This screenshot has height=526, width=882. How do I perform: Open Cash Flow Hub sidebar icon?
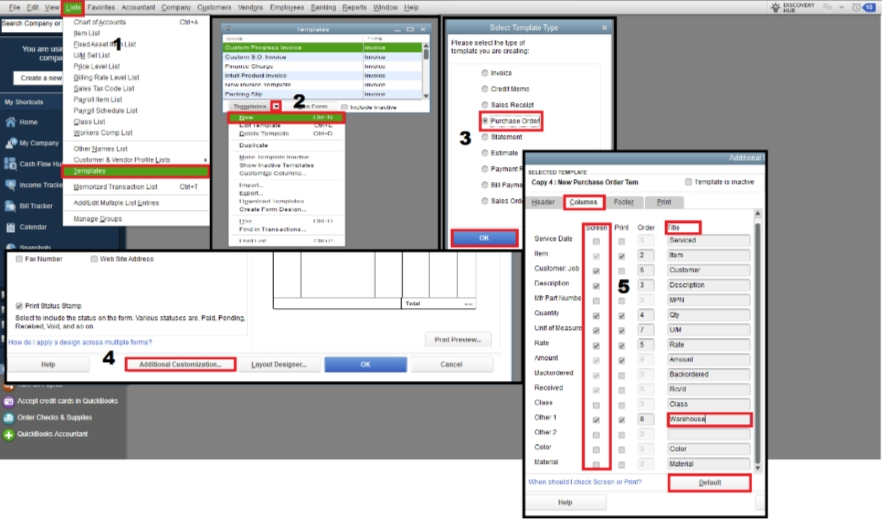tap(10, 164)
